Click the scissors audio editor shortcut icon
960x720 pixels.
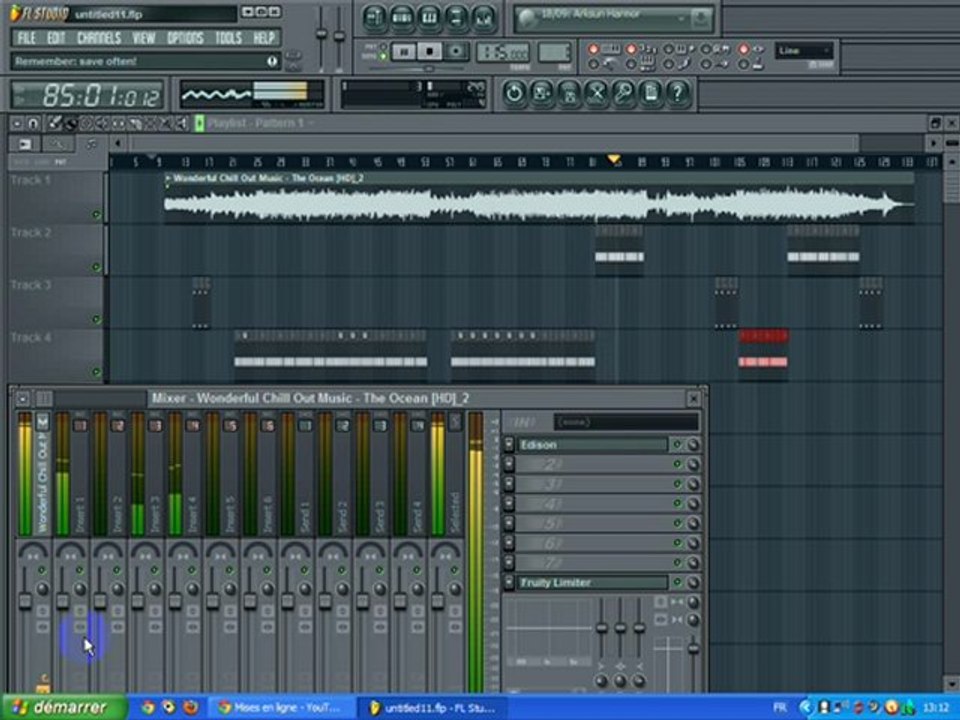coord(596,93)
